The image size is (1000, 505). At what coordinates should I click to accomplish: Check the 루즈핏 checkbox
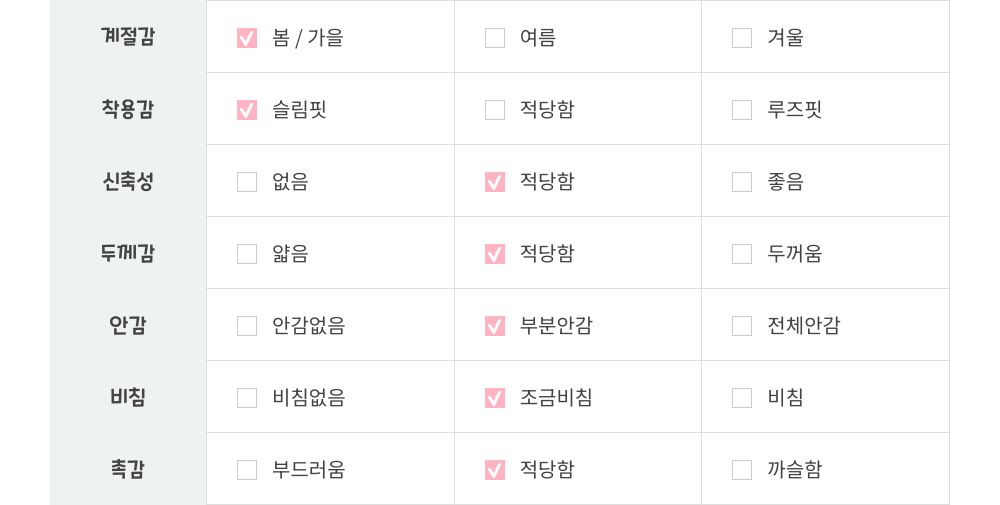(x=742, y=110)
